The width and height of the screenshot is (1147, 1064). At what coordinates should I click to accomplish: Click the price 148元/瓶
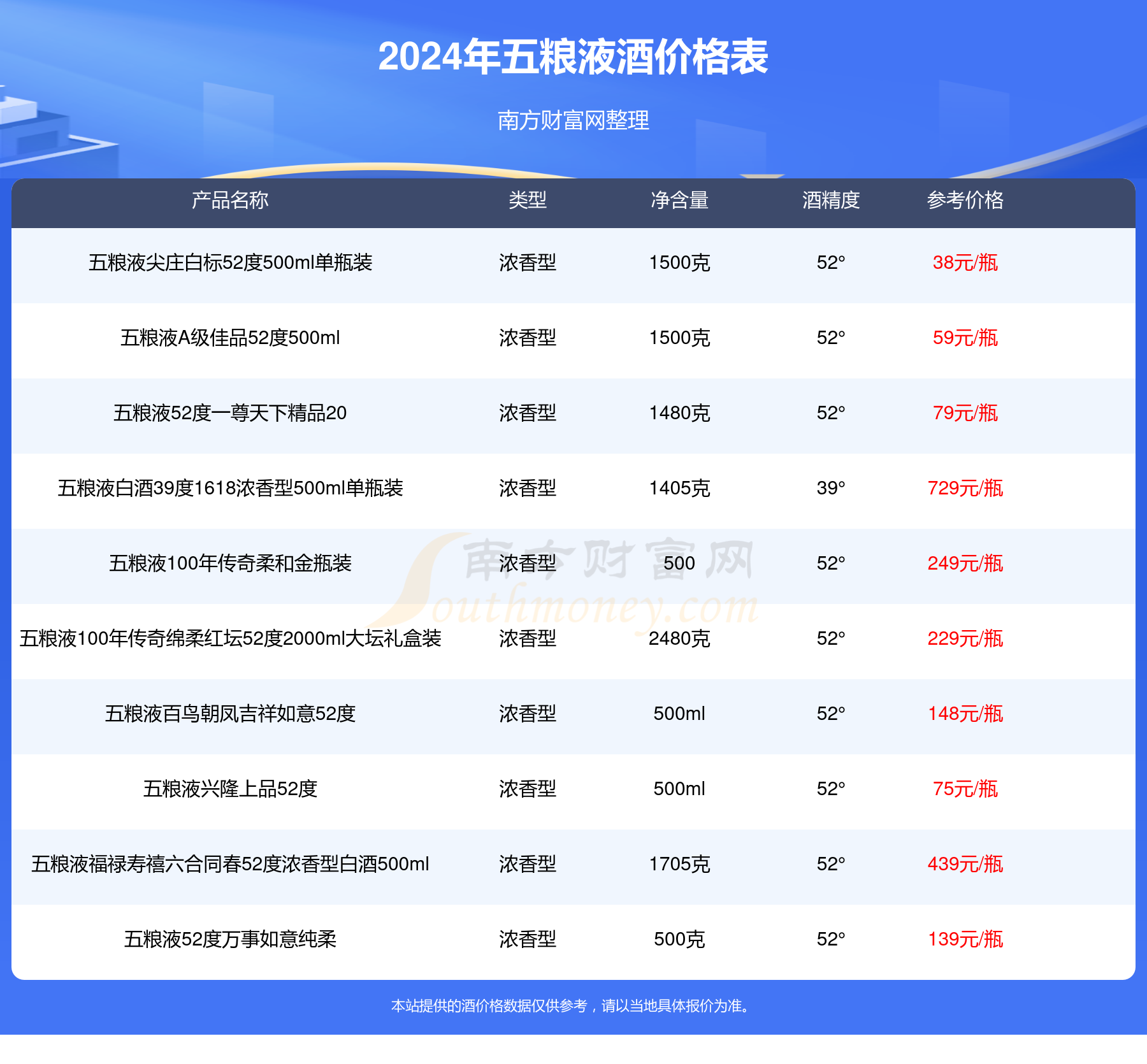click(965, 714)
